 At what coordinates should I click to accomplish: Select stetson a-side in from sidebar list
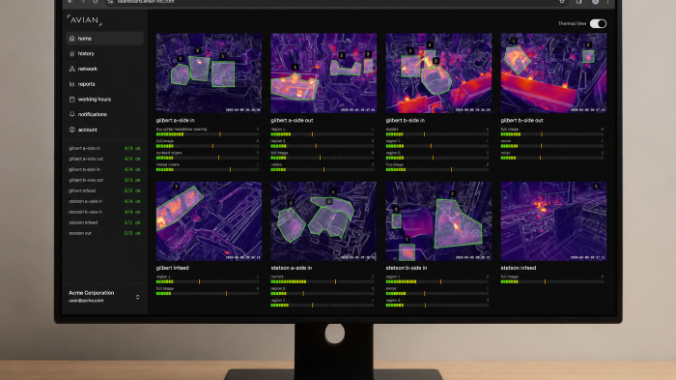[85, 201]
